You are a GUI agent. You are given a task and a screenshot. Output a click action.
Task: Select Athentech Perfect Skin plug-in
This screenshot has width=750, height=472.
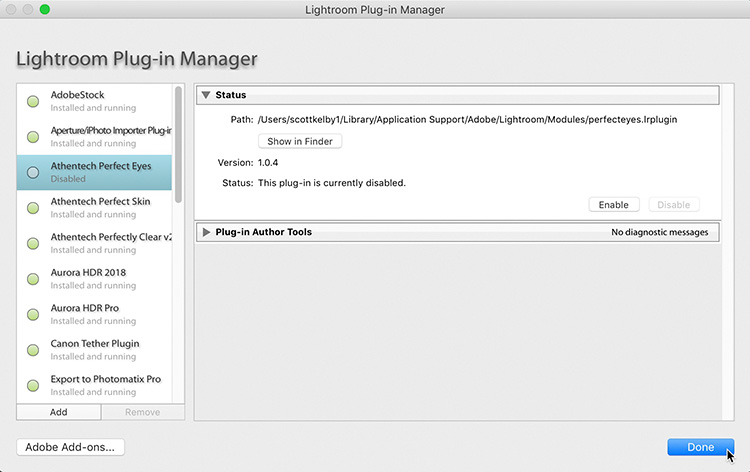tap(94, 208)
